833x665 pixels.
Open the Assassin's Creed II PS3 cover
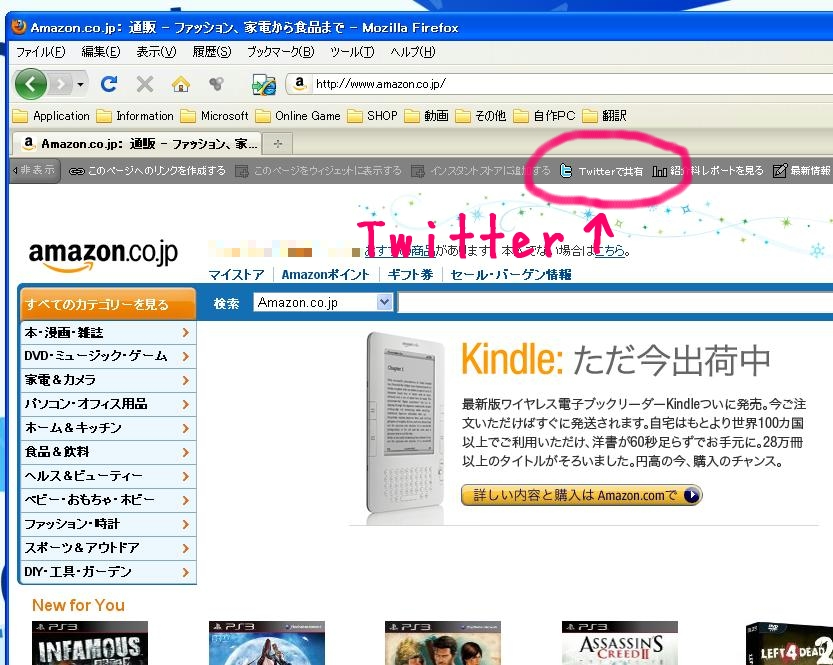click(619, 643)
